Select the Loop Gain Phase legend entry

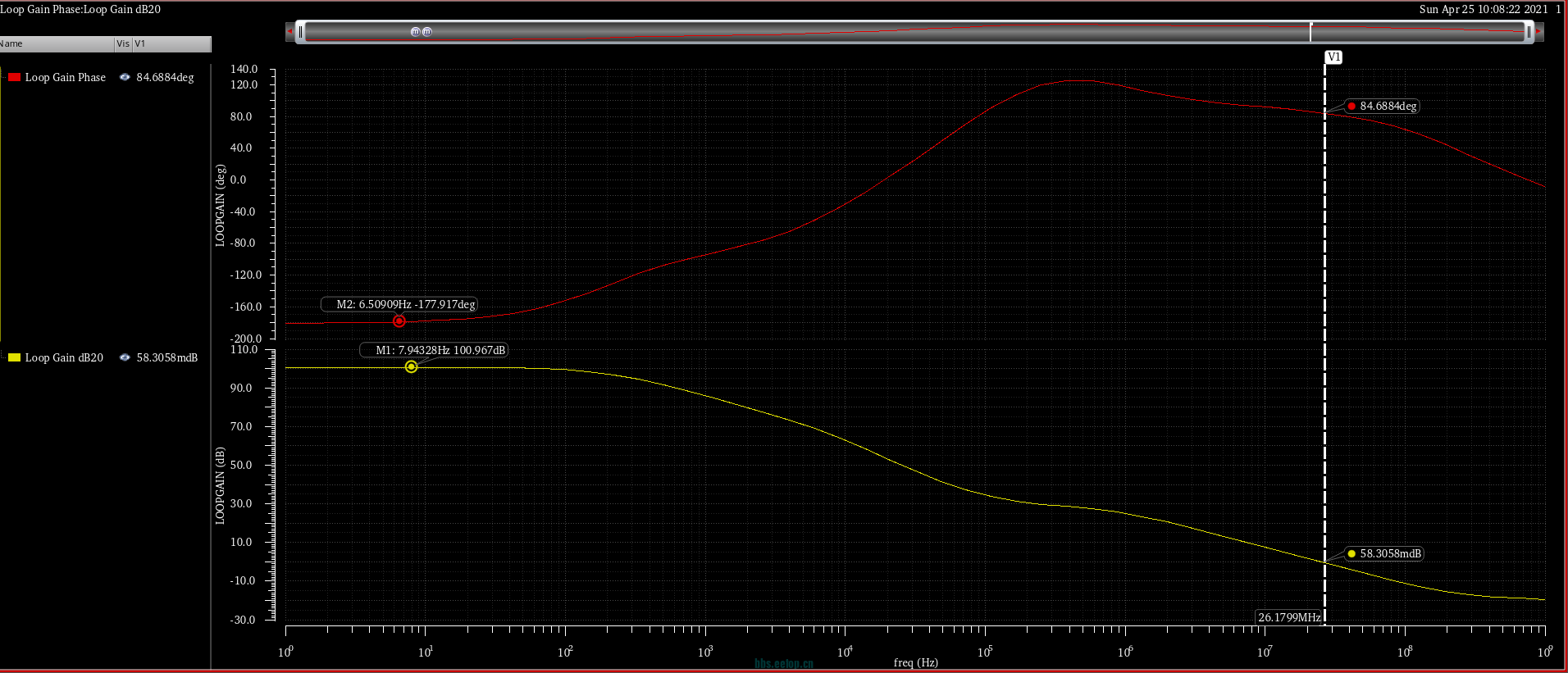point(65,77)
